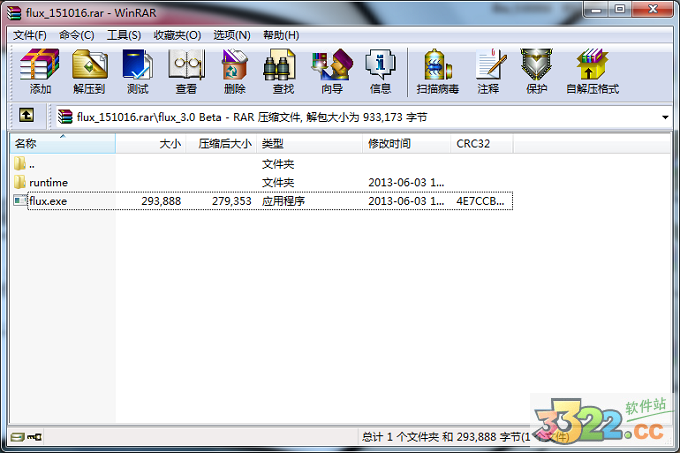Viewport: 680px width, 453px height.
Task: Minimize the WinRAR window
Action: (597, 9)
